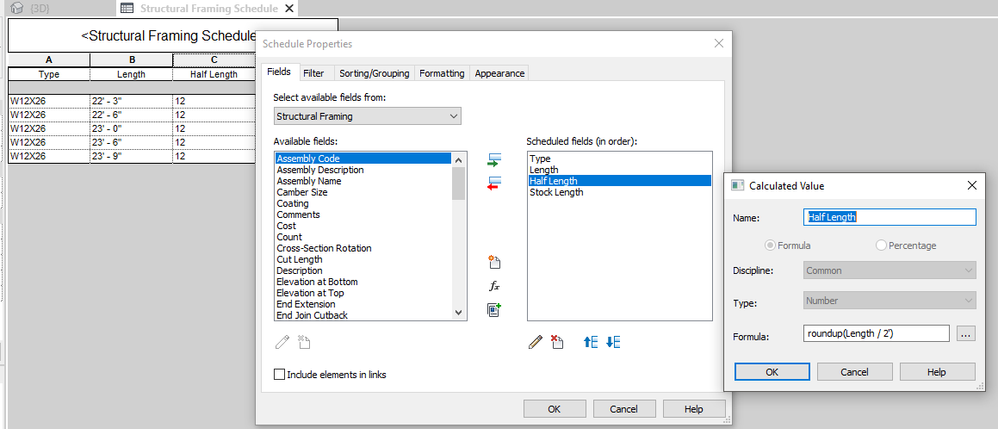Screen dimensions: 998x429
Task: Click disabled delete icon under Available fields
Action: (304, 342)
